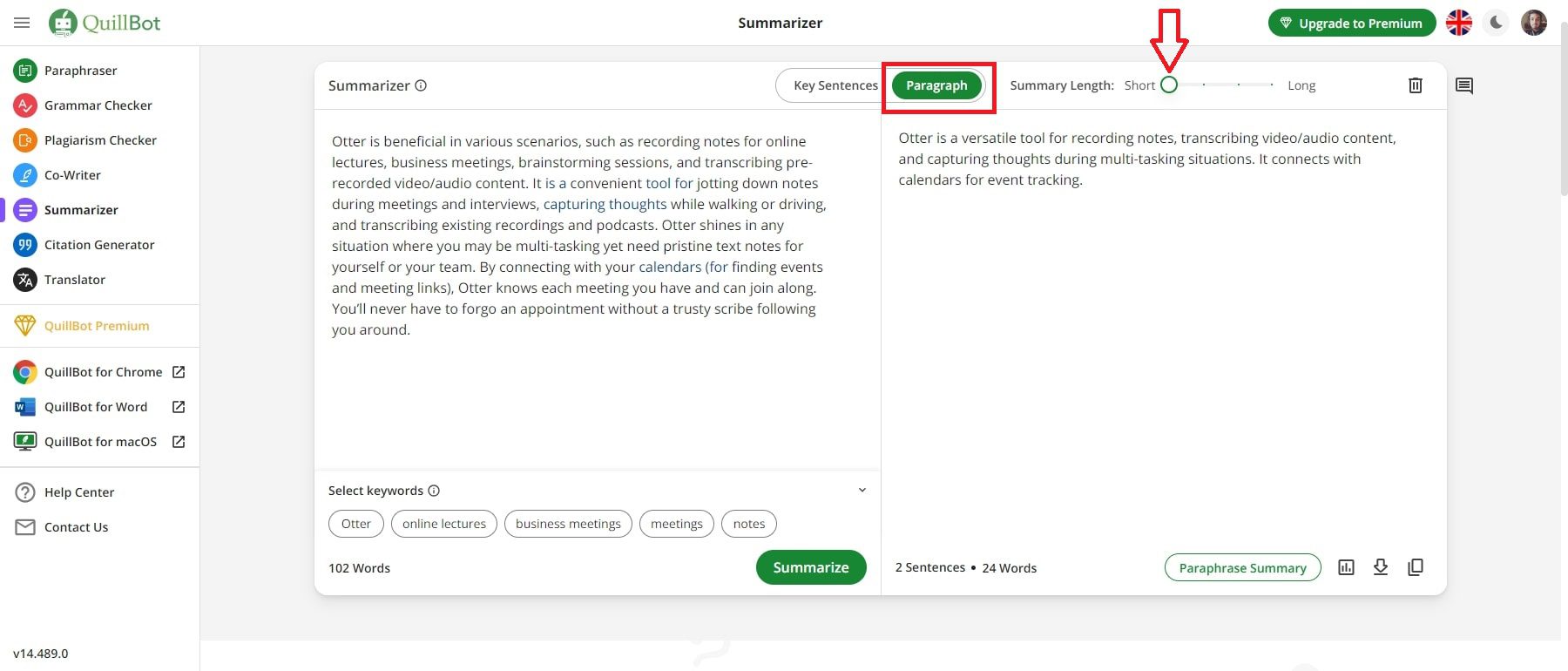Viewport: 1568px width, 671px height.
Task: Click the Summarizer info icon
Action: 421,85
